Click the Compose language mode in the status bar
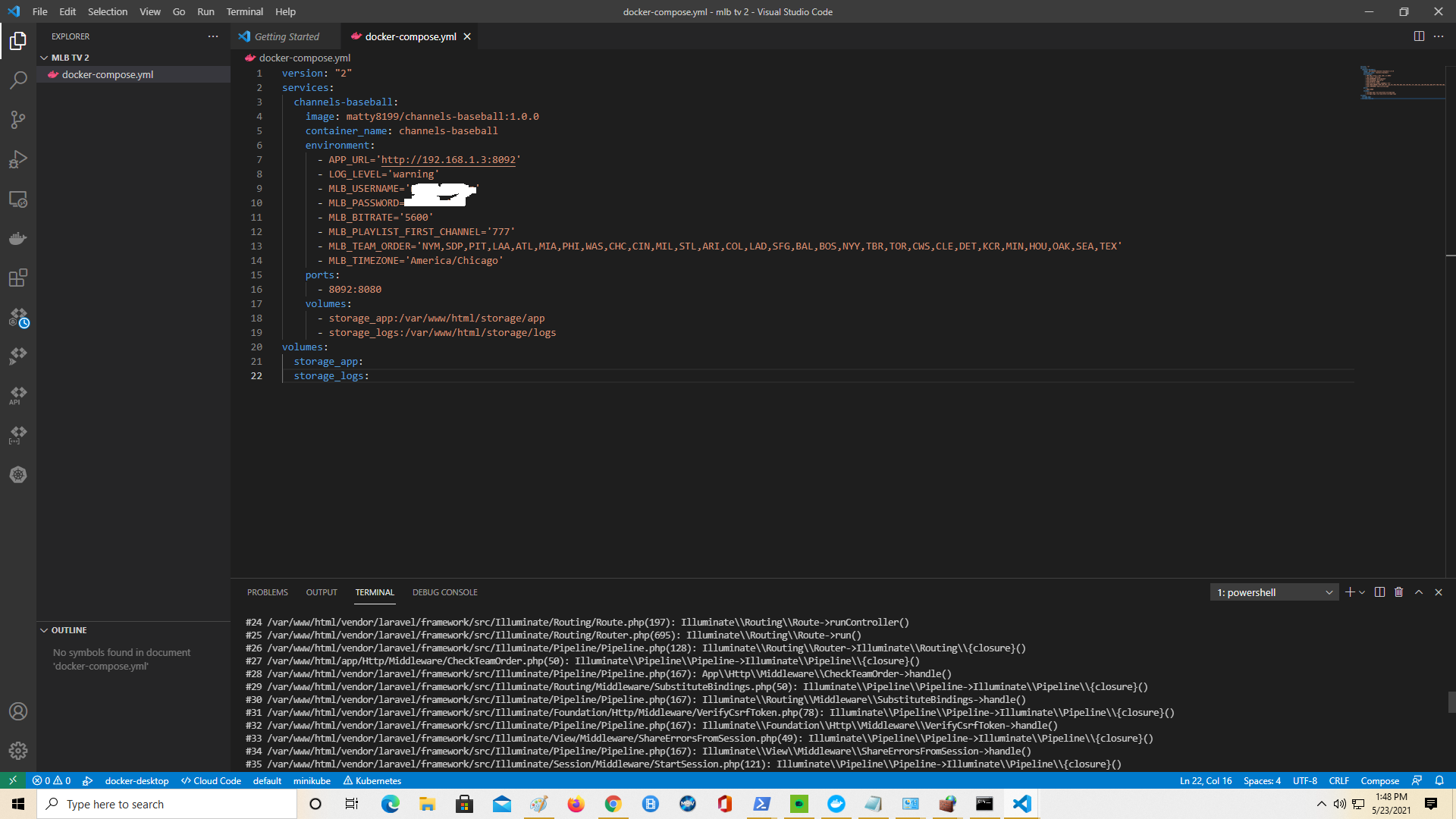The image size is (1456, 819). point(1379,780)
